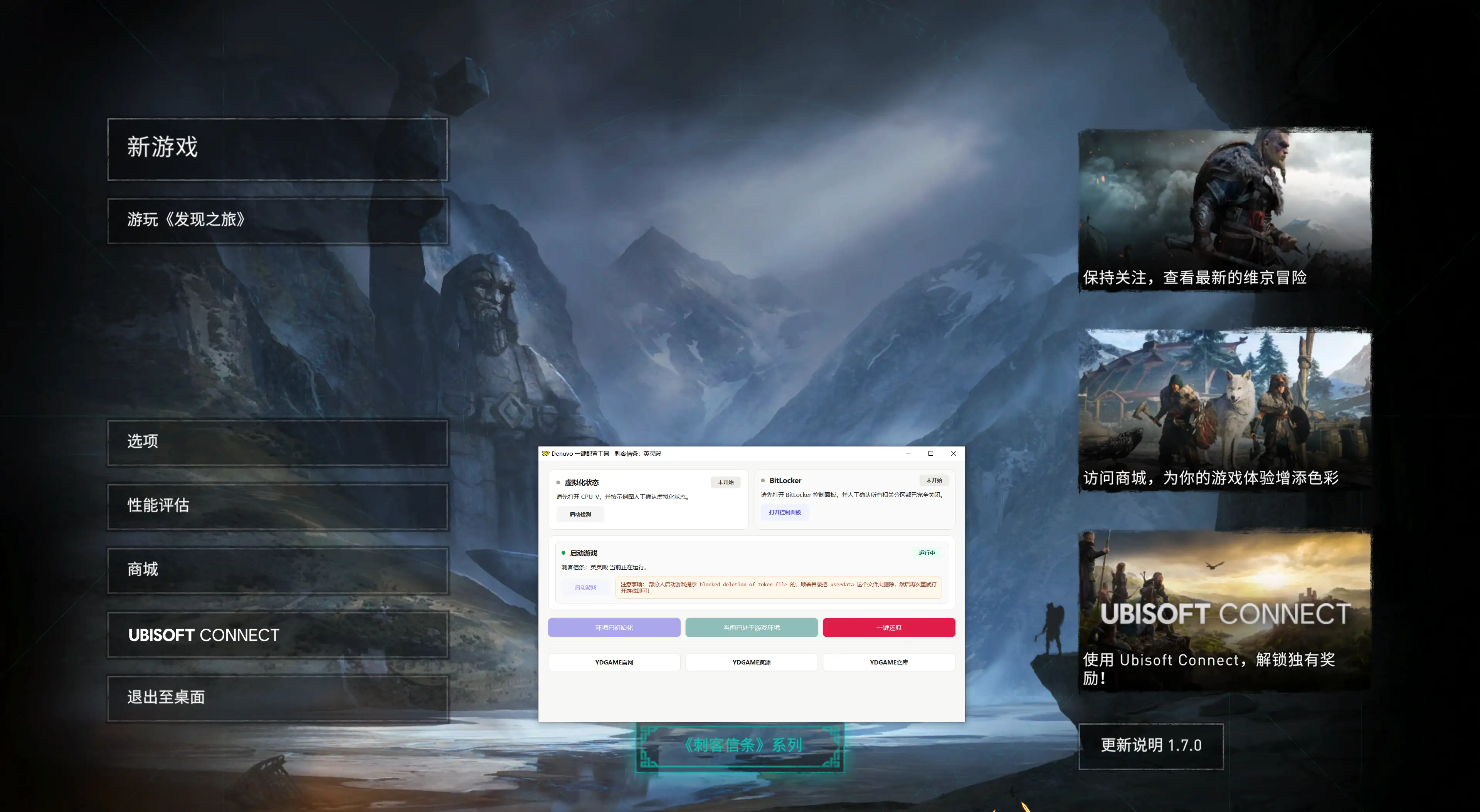Click the gray status dot beside BitLocker
1480x812 pixels.
(763, 481)
